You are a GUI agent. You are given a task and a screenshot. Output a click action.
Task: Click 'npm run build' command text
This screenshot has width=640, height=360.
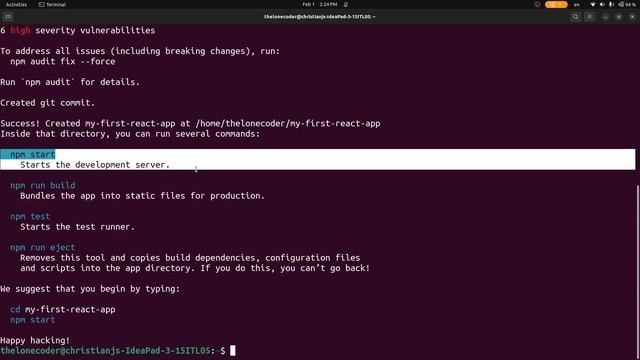43,185
